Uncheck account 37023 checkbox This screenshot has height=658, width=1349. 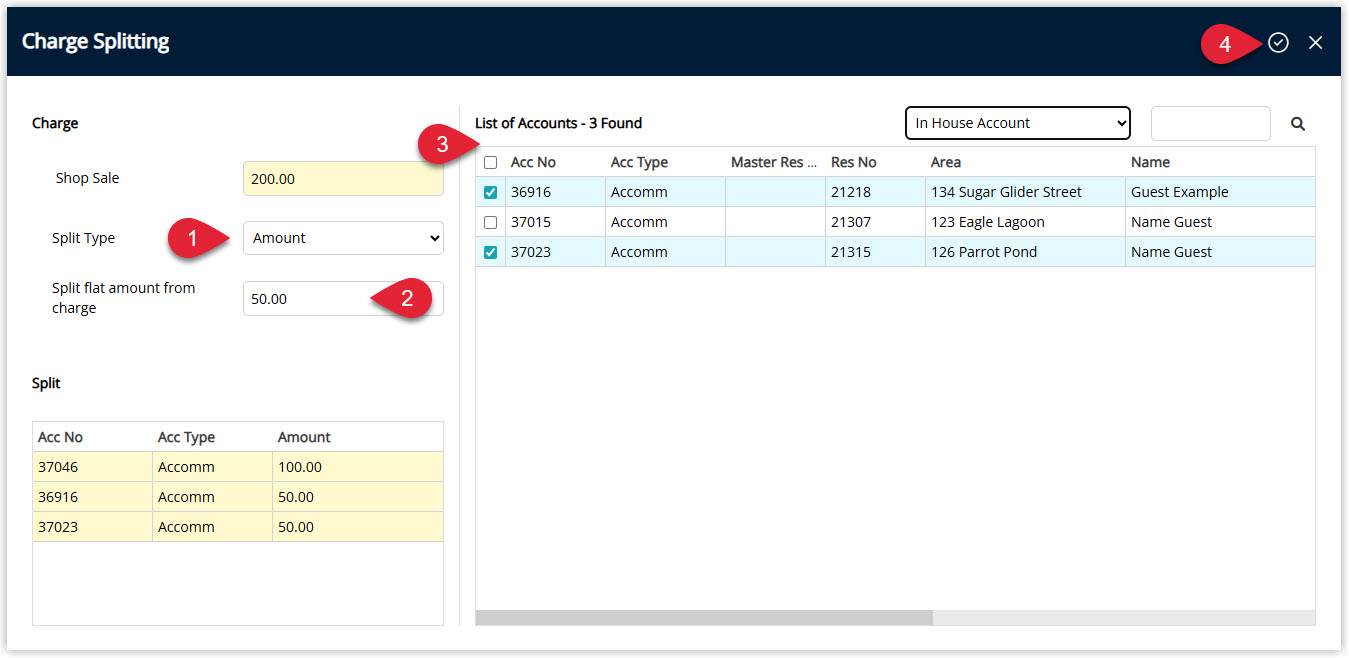[x=490, y=252]
